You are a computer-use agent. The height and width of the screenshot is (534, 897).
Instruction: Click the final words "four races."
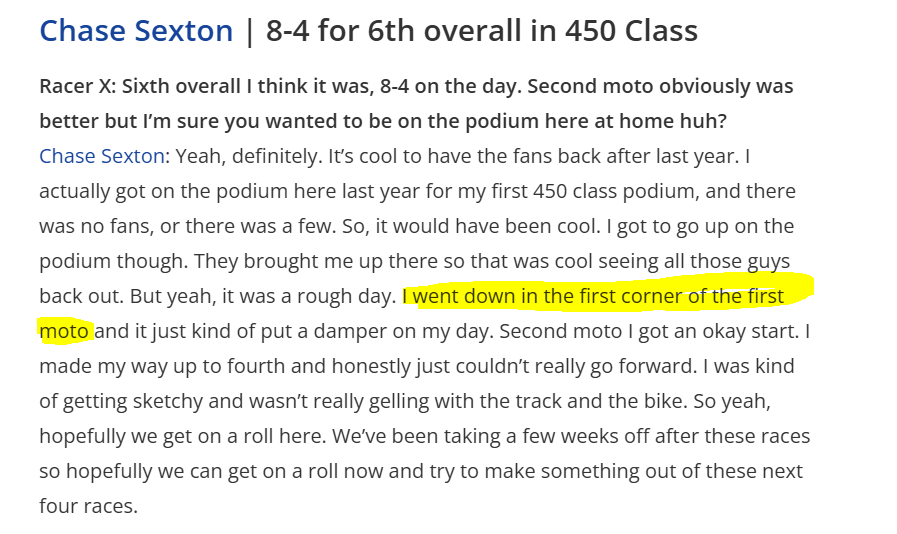point(87,506)
